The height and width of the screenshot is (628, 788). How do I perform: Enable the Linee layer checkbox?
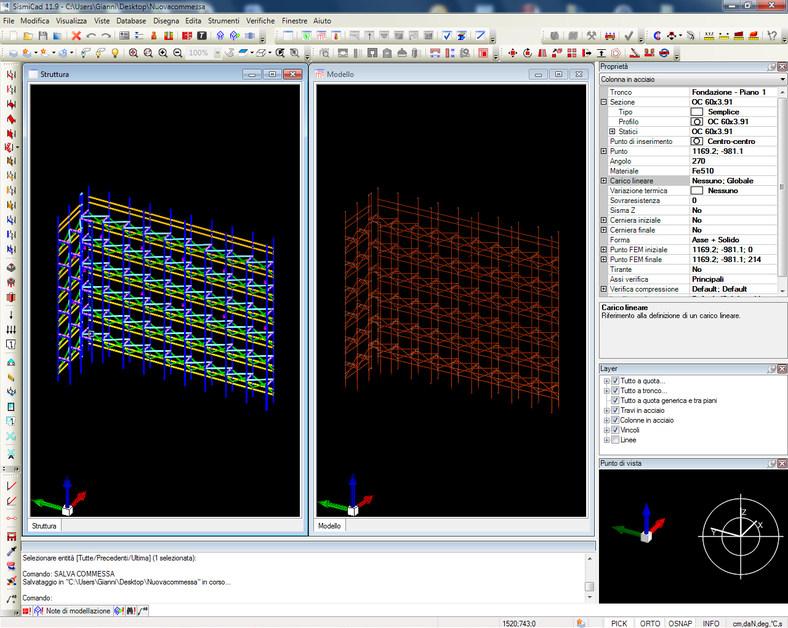click(x=615, y=440)
